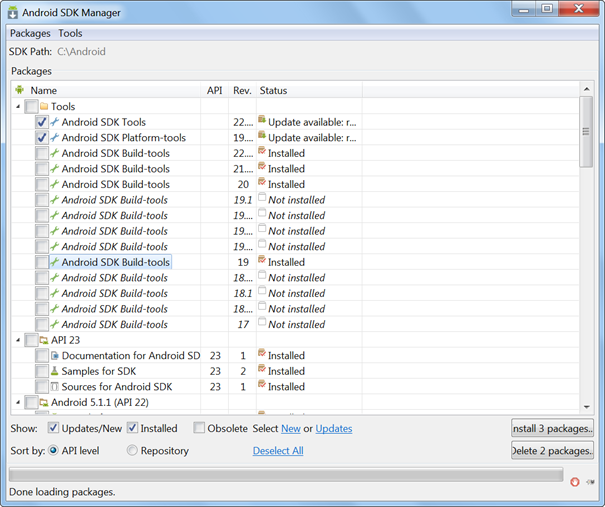Select the Documentation for Android SDK row
Viewport: 605px width, 507px height.
tap(295, 355)
